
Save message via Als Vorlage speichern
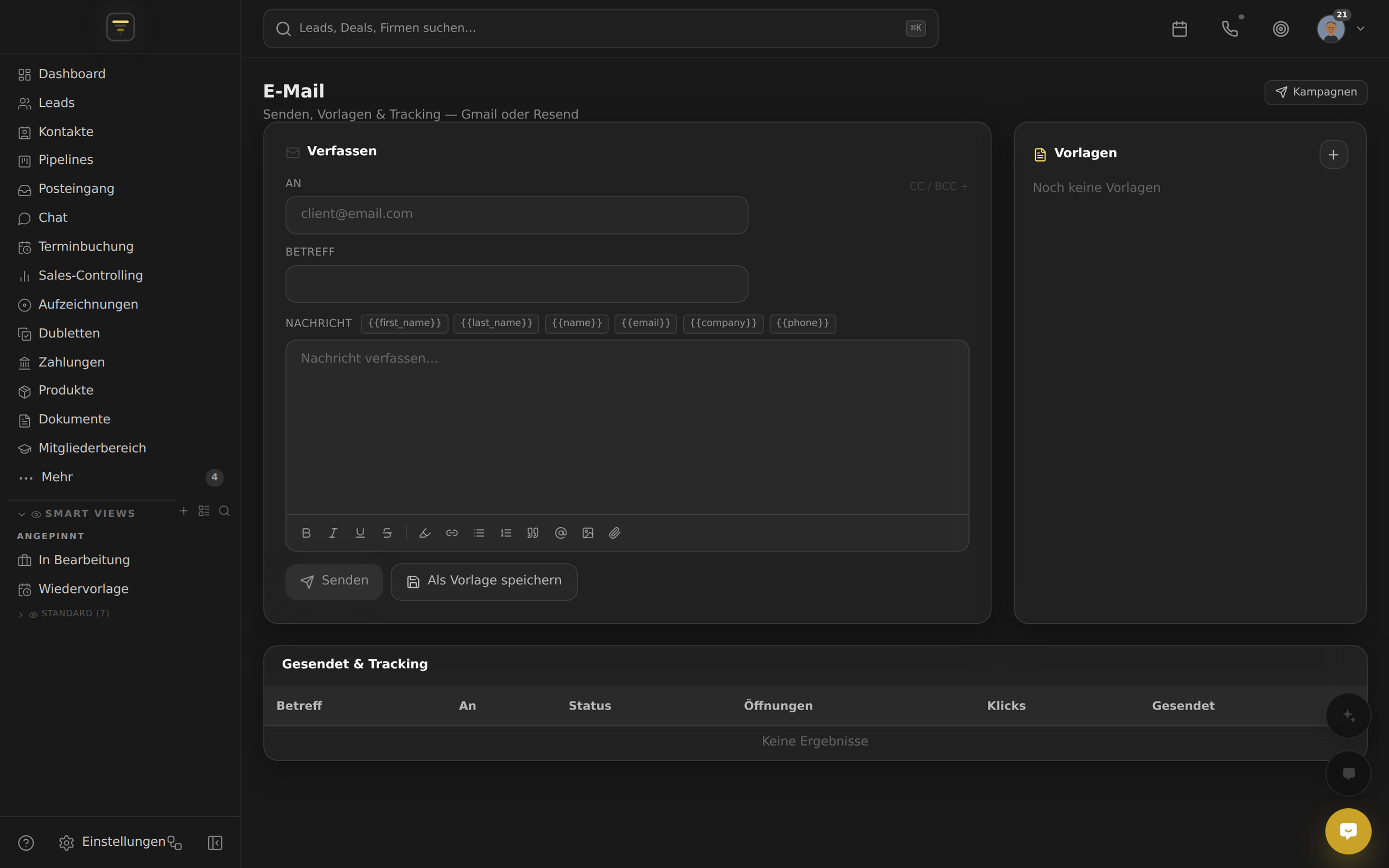click(484, 582)
